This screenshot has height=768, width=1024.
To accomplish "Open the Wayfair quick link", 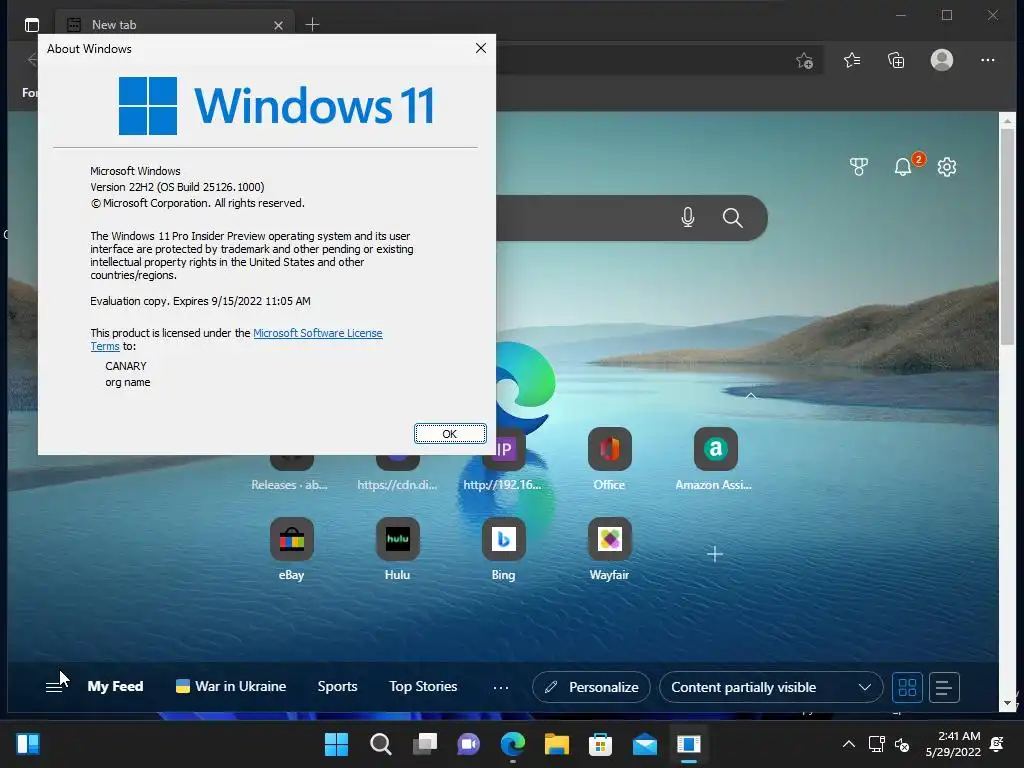I will point(609,550).
